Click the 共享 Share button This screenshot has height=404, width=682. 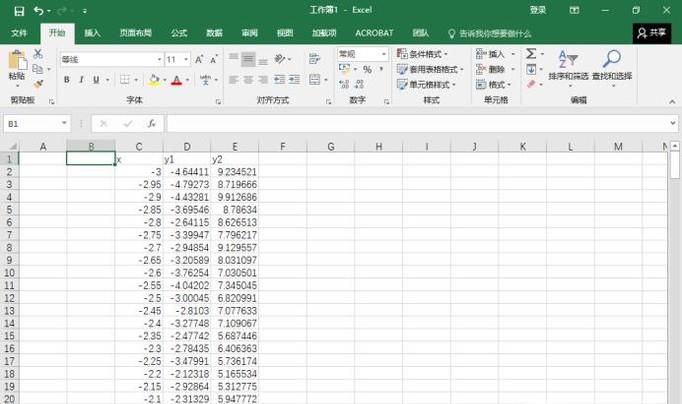point(652,33)
